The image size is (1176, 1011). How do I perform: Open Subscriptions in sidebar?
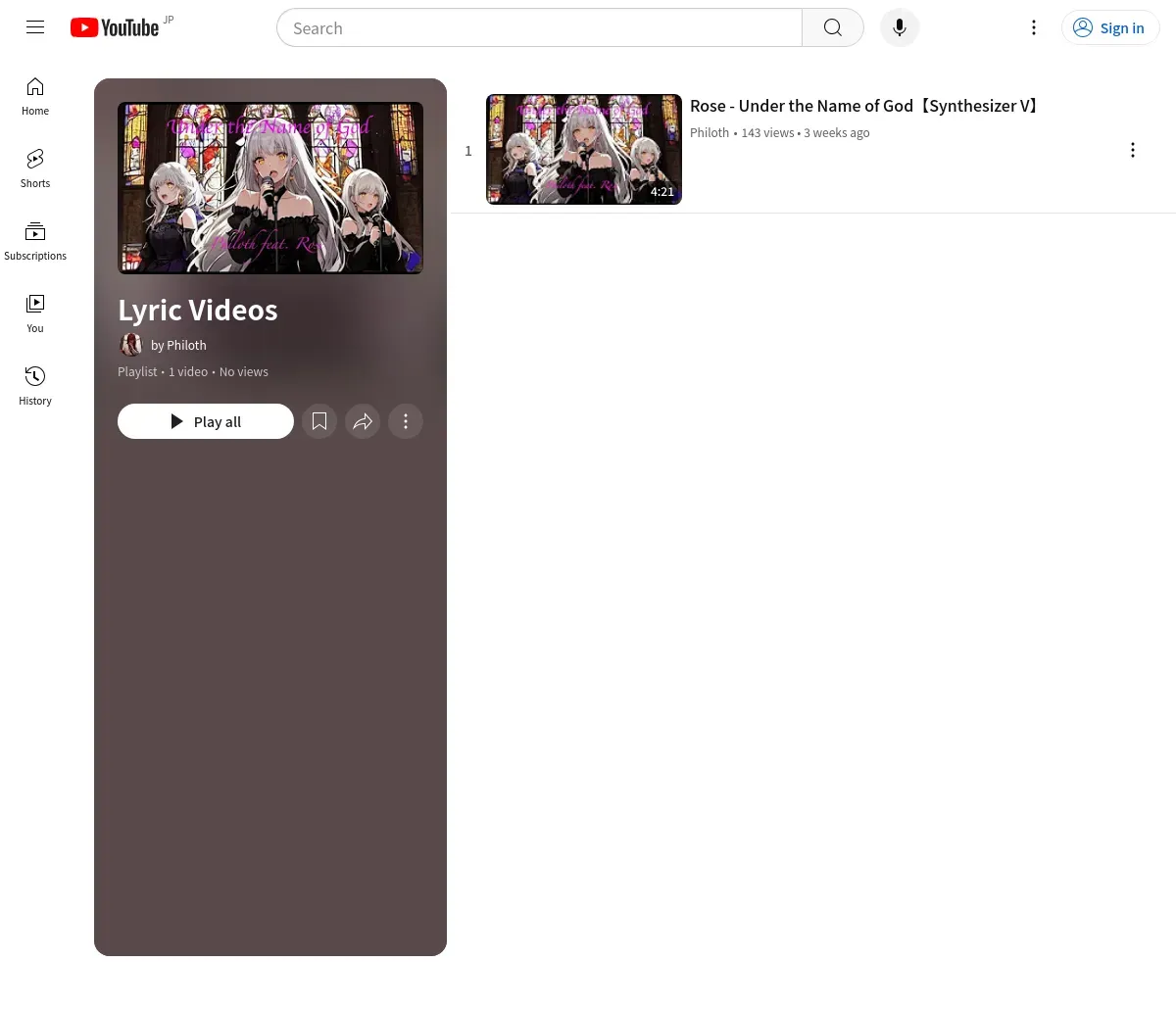35,242
